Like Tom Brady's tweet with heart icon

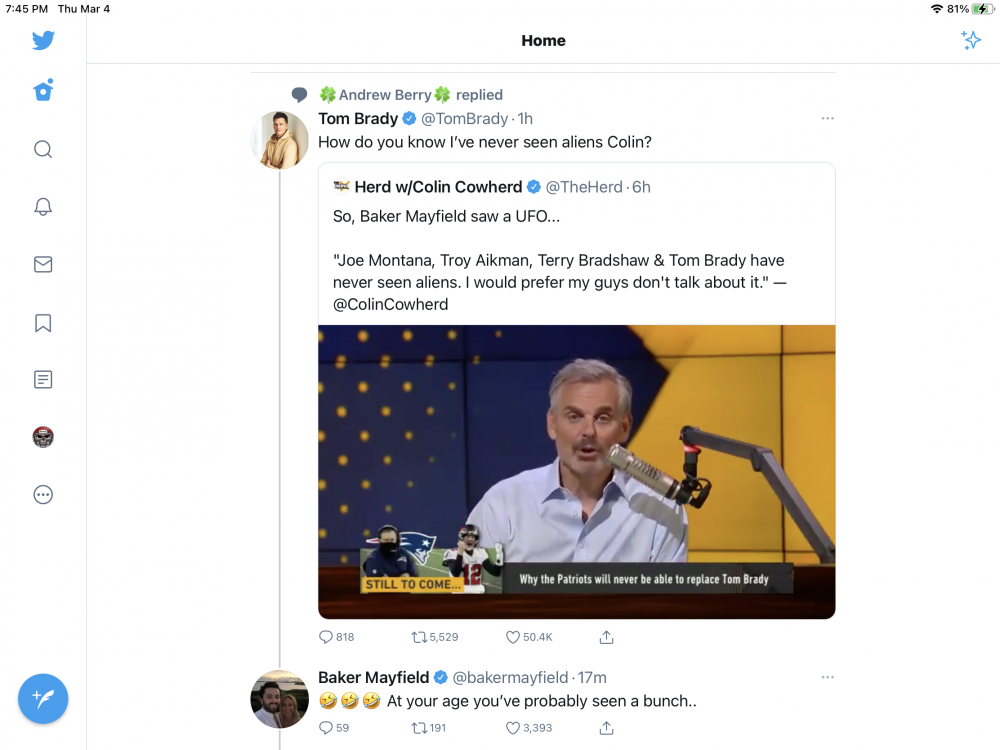click(x=512, y=637)
